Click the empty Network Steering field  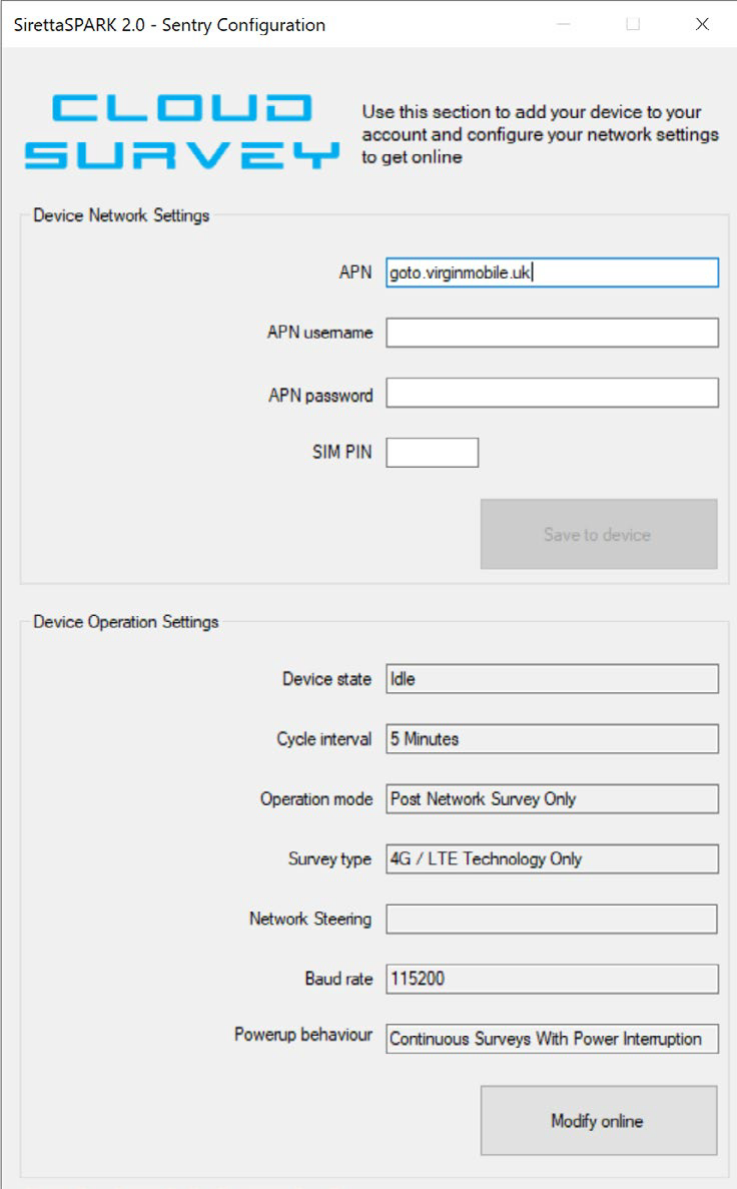point(552,919)
